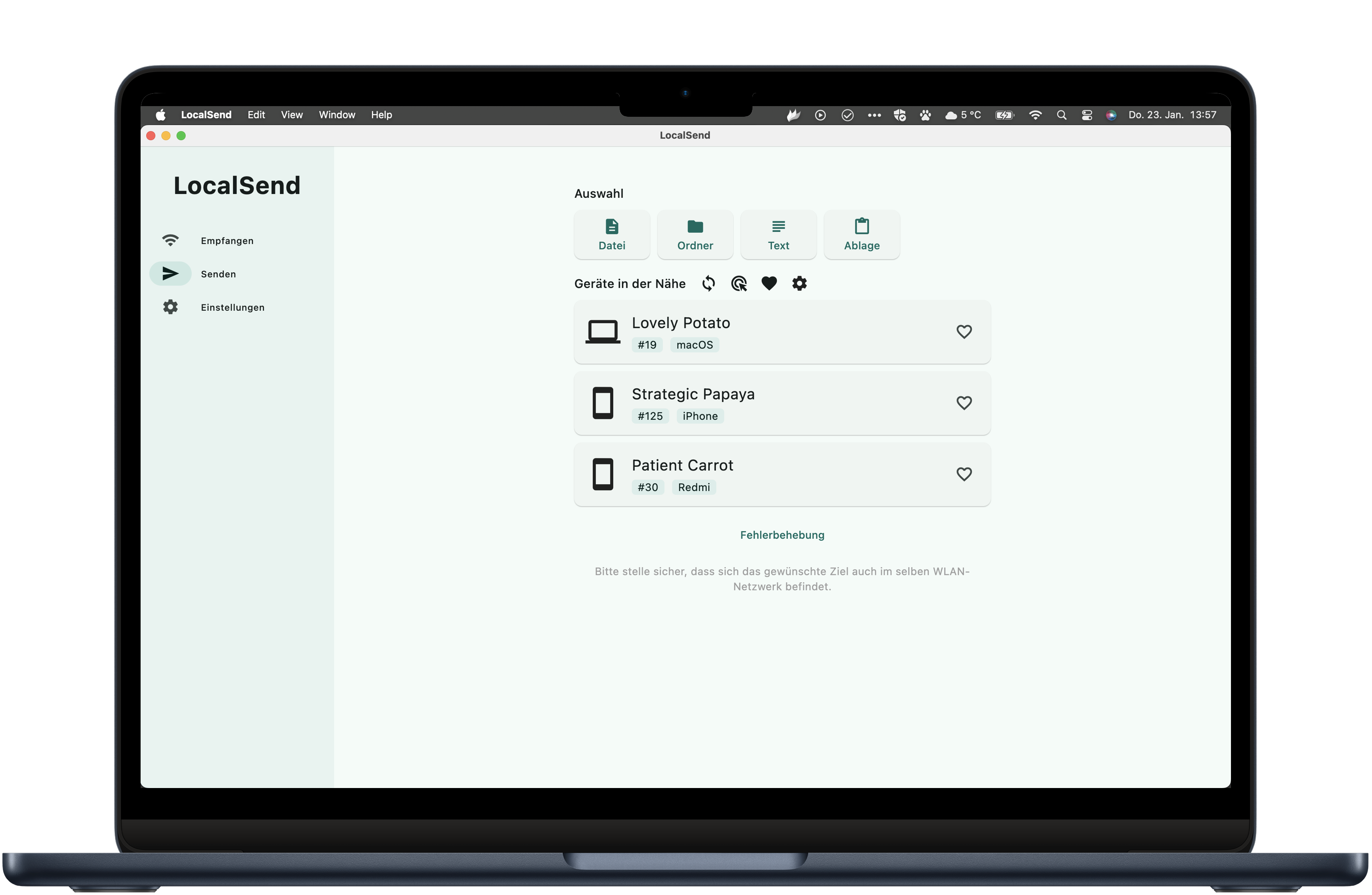Viewport: 1372px width, 895px height.
Task: Open the Einstellungen sidebar item
Action: [x=232, y=307]
